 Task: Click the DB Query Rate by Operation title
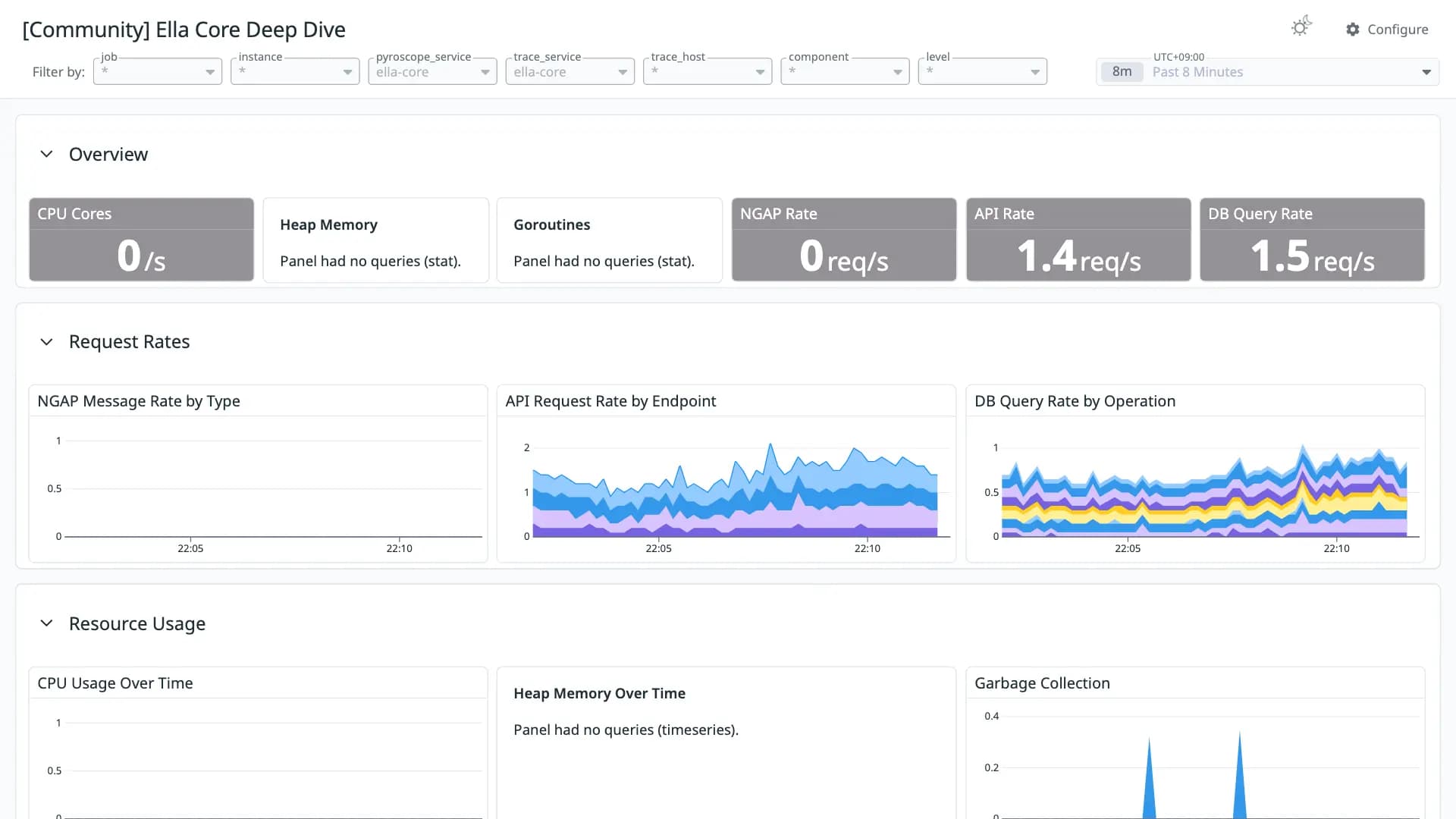click(x=1075, y=401)
